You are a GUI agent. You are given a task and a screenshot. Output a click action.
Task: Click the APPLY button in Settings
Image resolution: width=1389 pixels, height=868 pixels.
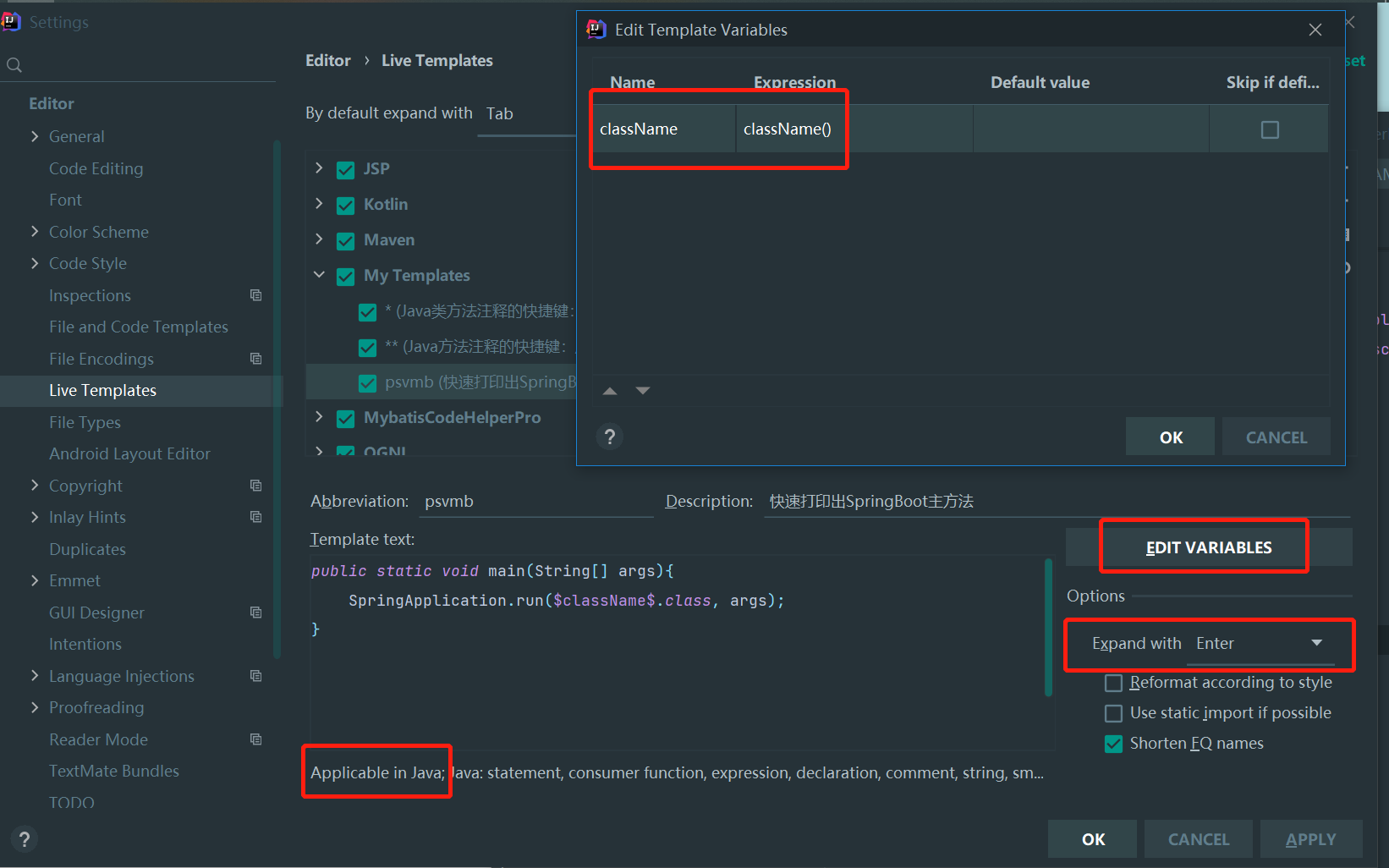[x=1311, y=839]
